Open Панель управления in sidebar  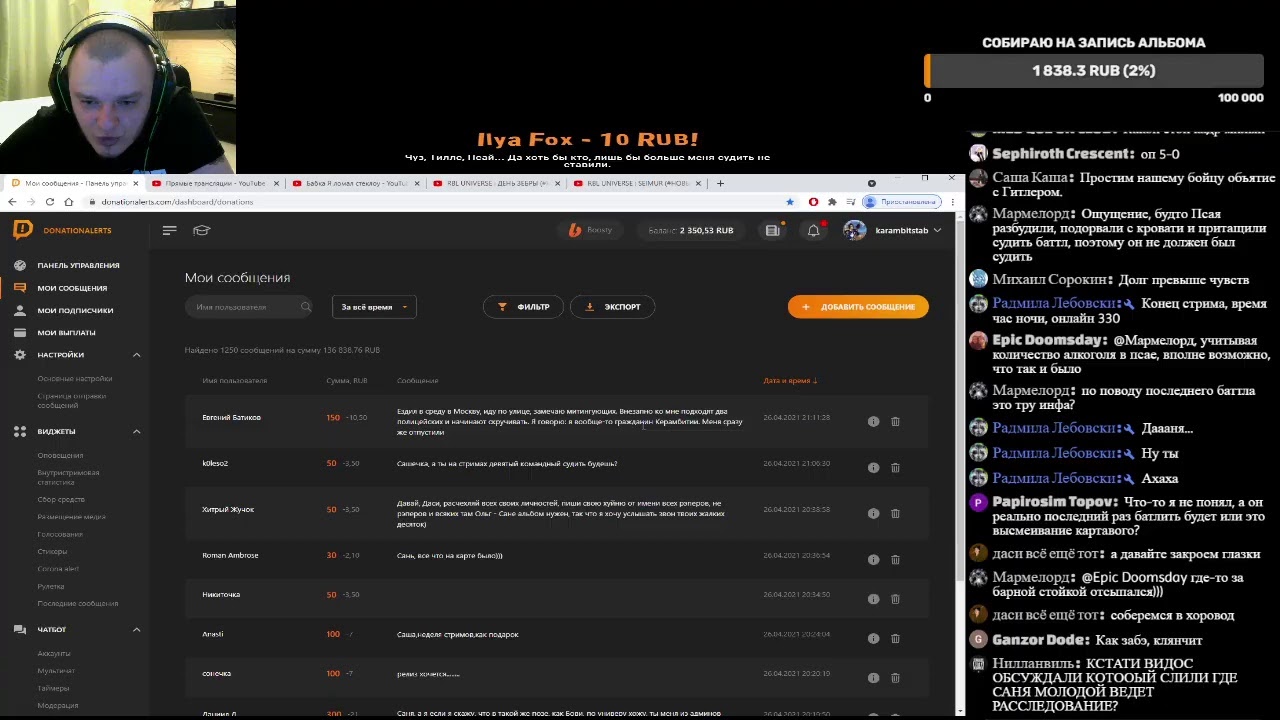[78, 265]
